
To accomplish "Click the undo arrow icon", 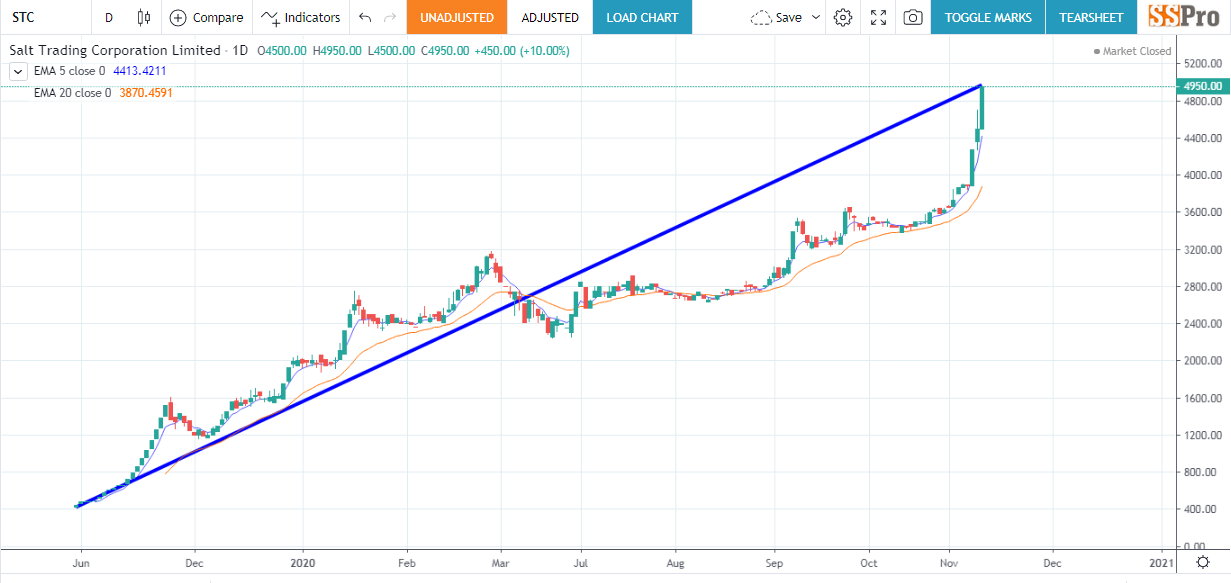I will pos(365,17).
